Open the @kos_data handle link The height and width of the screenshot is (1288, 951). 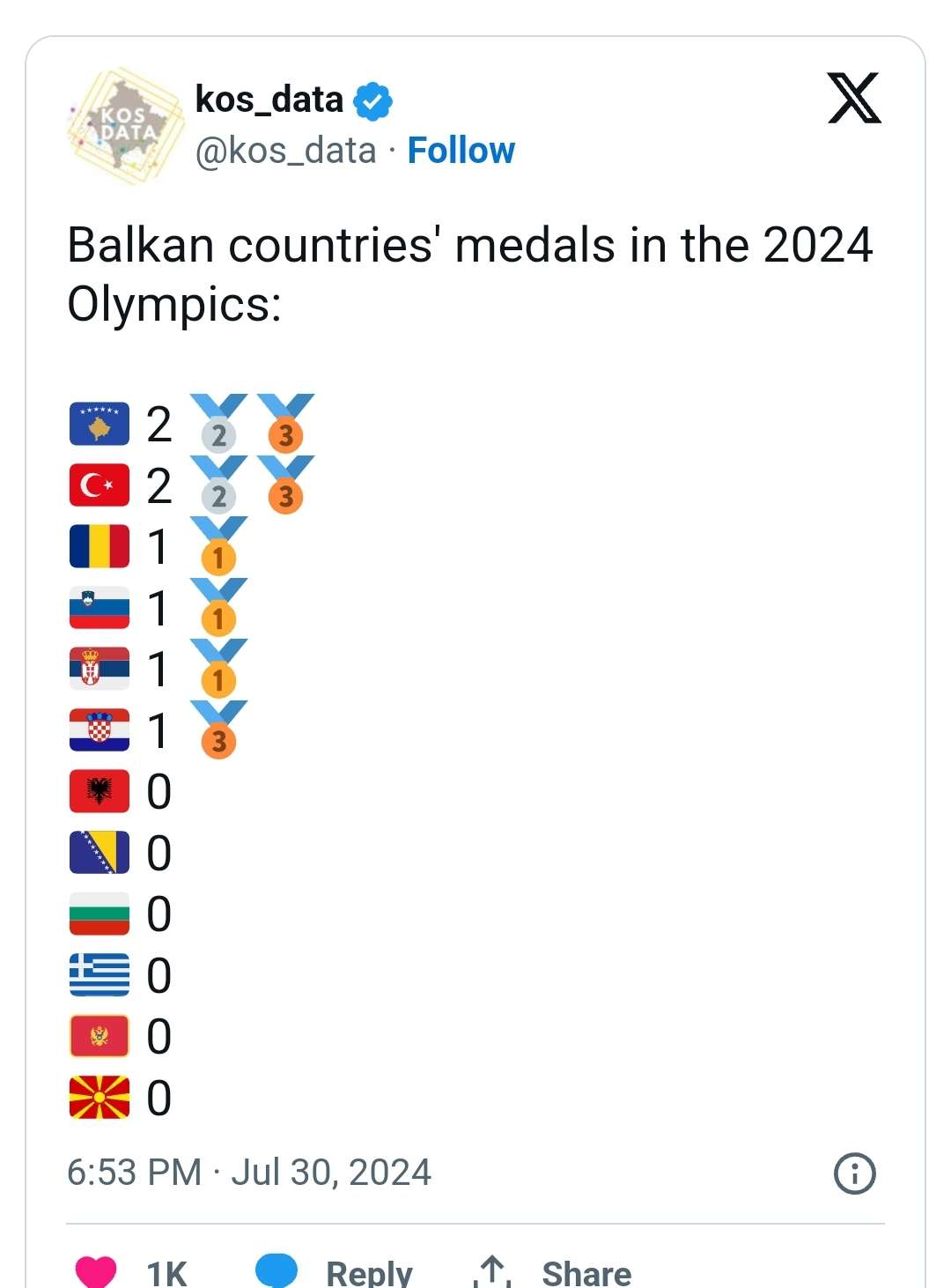(286, 151)
